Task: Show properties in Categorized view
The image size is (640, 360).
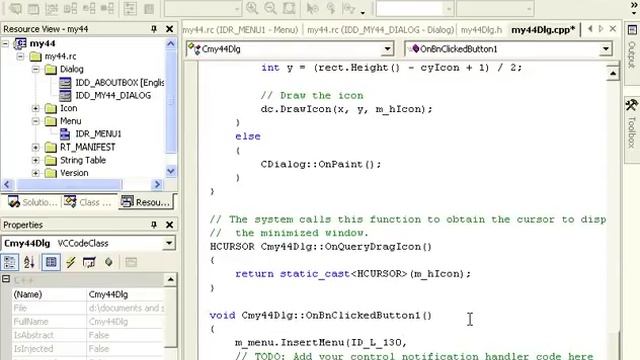Action: [x=10, y=262]
